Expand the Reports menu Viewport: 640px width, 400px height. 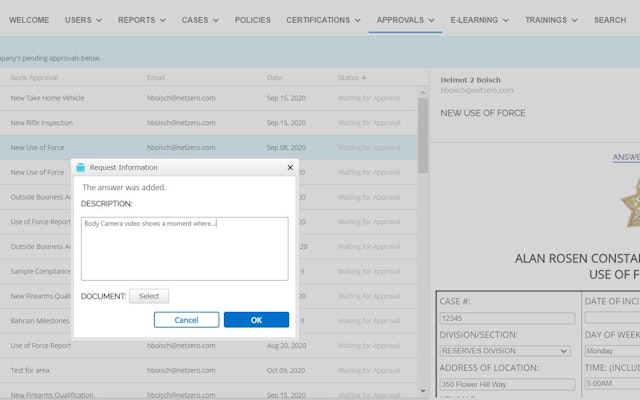tap(142, 20)
